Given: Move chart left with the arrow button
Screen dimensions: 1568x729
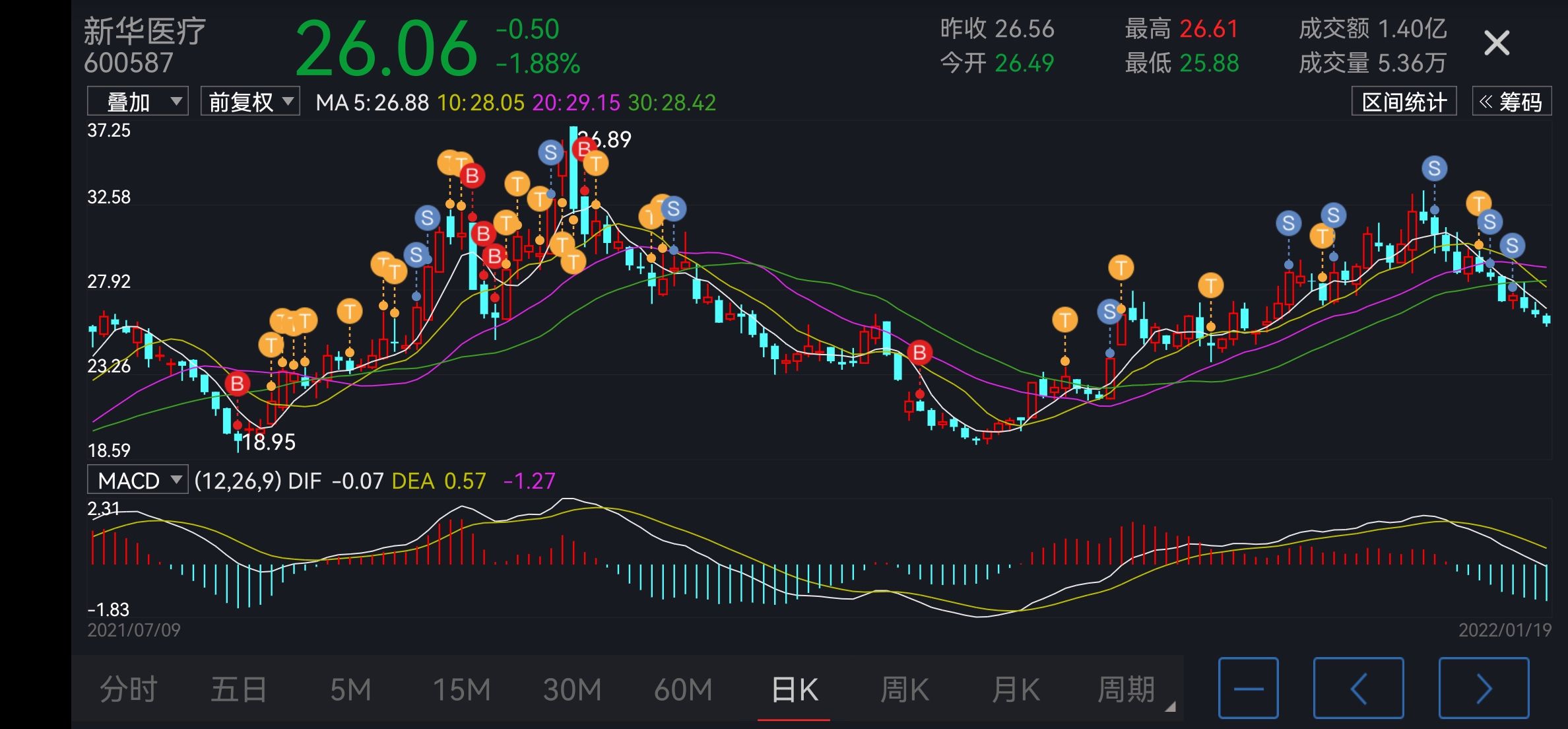Looking at the screenshot, I should 1358,688.
